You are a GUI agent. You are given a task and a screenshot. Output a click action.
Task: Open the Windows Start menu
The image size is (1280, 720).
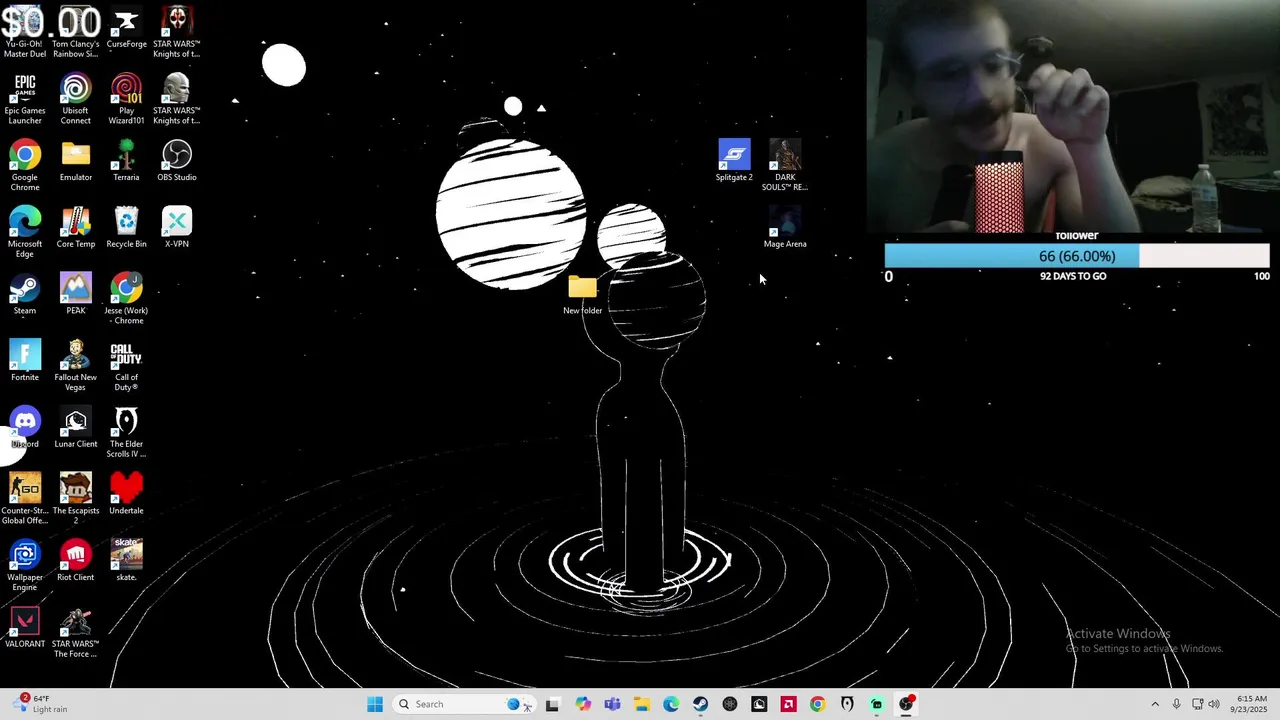pyautogui.click(x=375, y=704)
